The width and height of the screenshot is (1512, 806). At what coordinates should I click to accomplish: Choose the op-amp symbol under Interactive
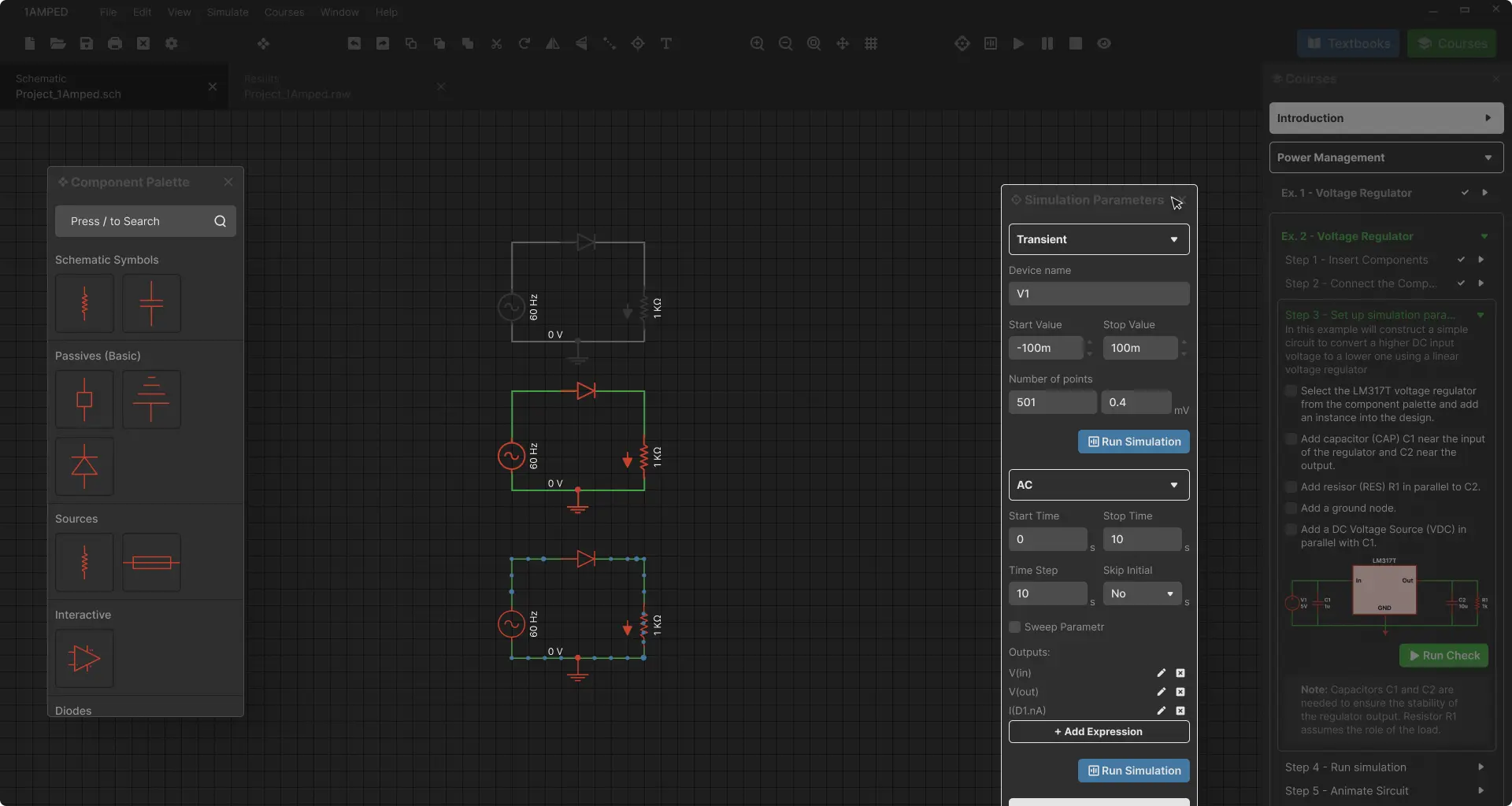85,658
